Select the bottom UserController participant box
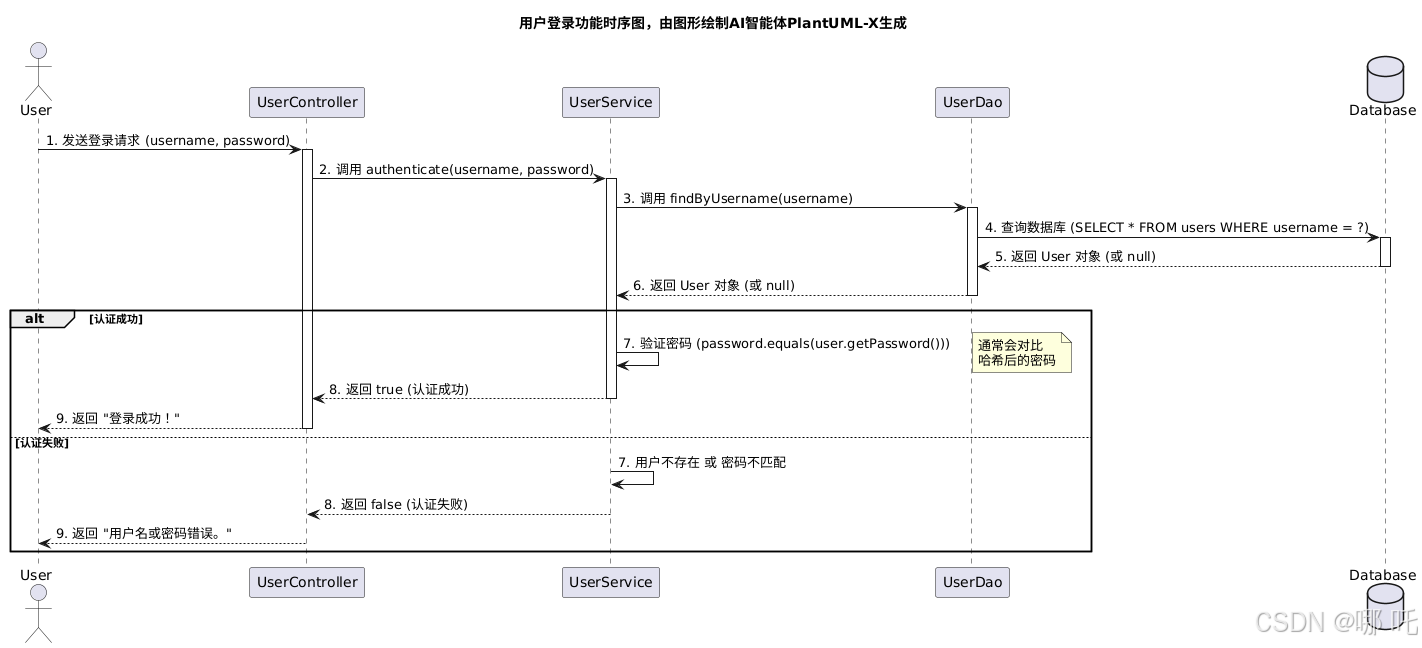Image resolution: width=1422 pixels, height=648 pixels. pos(306,582)
